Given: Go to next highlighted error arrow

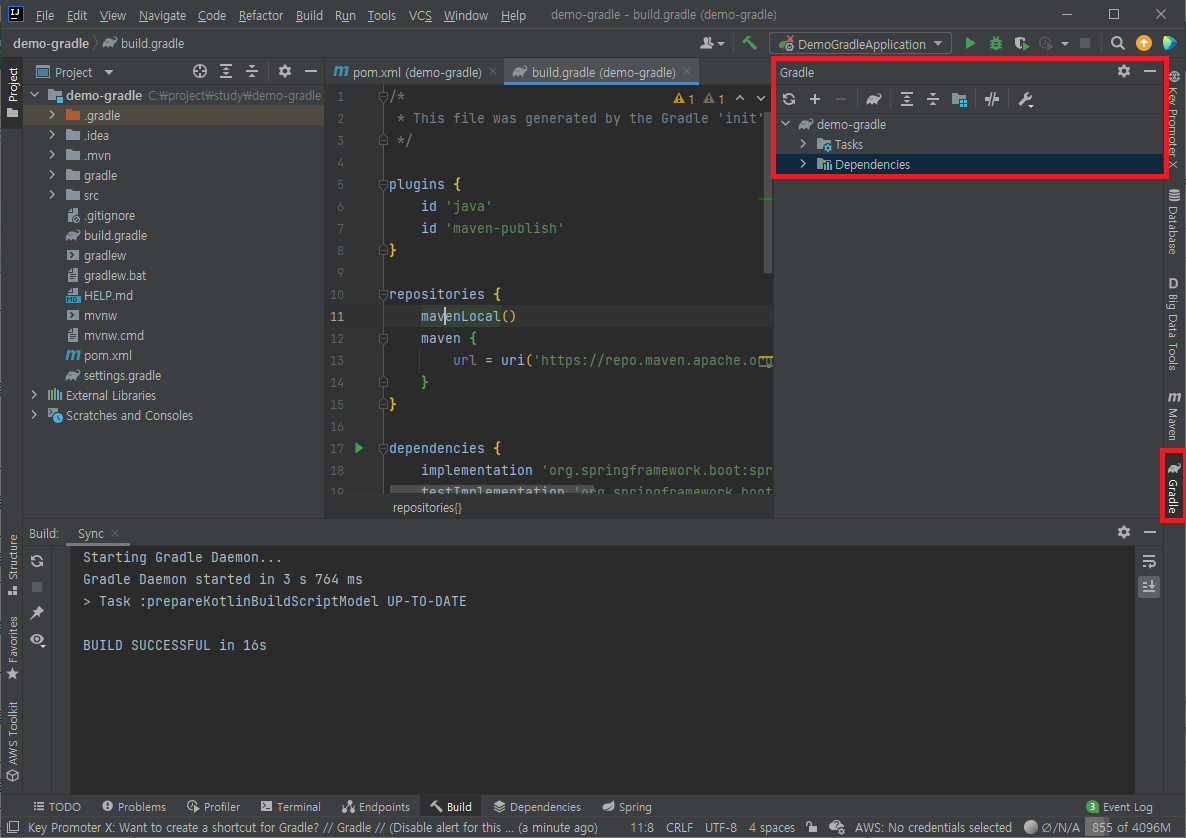Looking at the screenshot, I should click(x=761, y=98).
